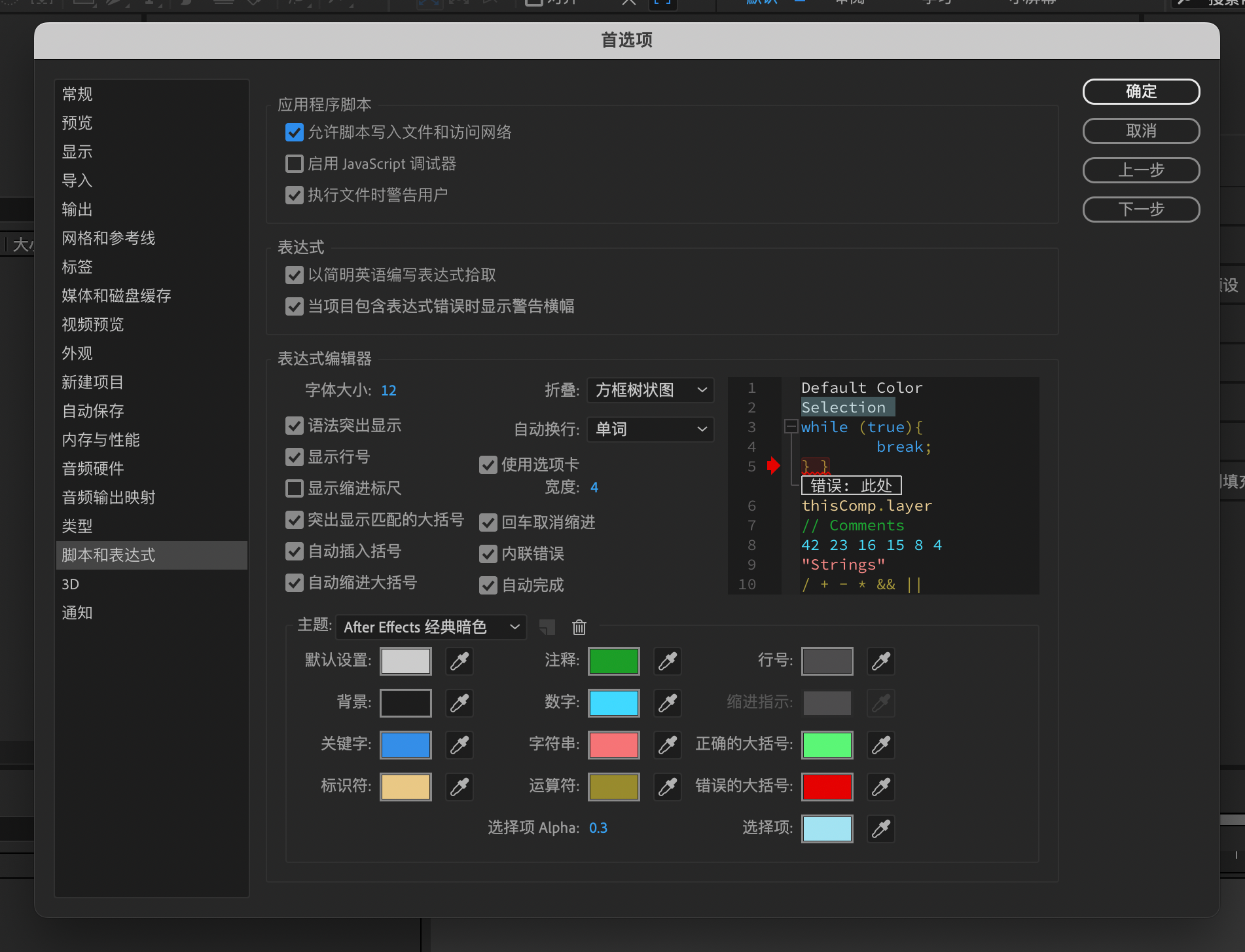
Task: Select 脚本和表达式 category
Action: (x=151, y=555)
